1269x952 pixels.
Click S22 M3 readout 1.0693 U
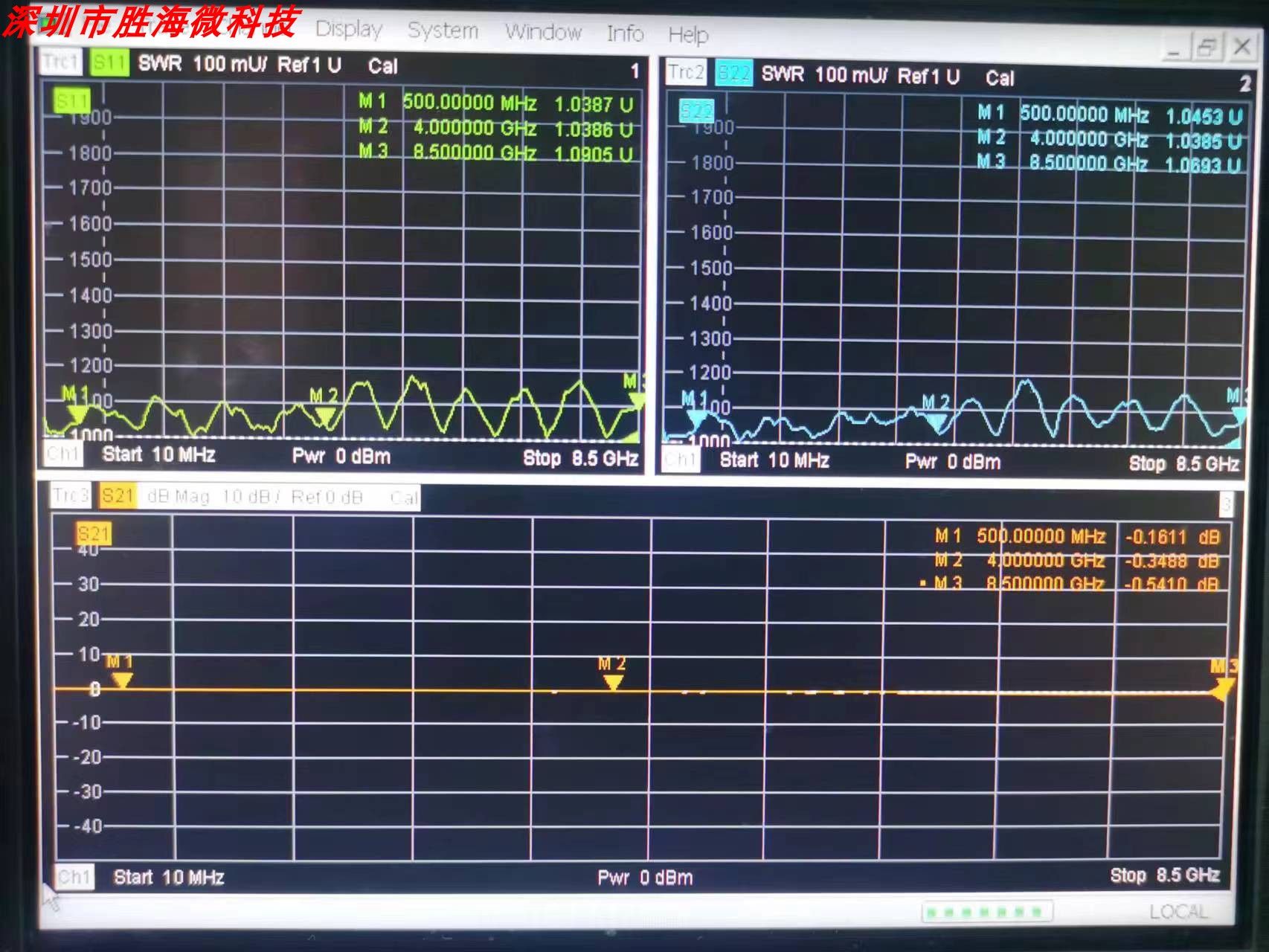pyautogui.click(x=1204, y=164)
